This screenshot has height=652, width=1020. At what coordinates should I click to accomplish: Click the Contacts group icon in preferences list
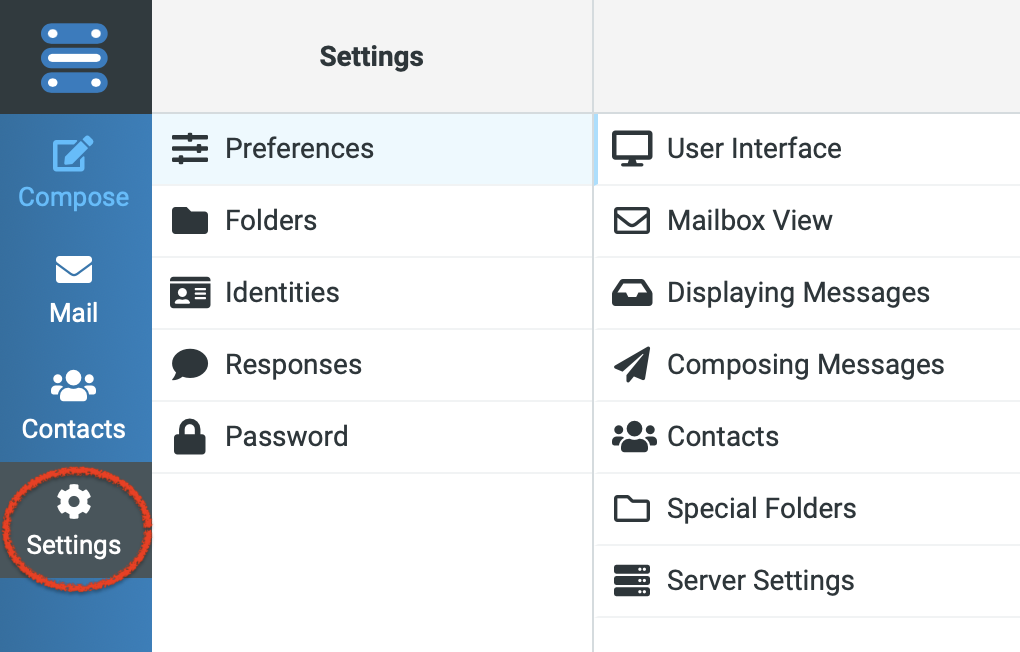(634, 437)
